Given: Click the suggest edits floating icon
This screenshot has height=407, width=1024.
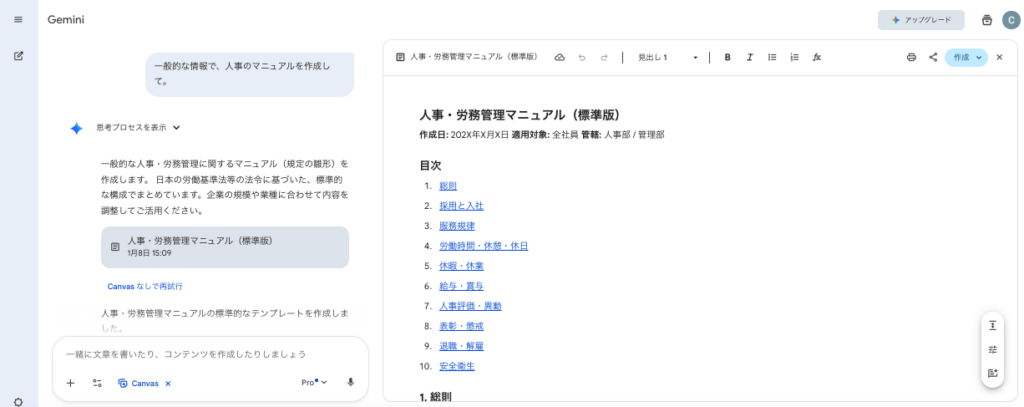Looking at the screenshot, I should [x=992, y=373].
